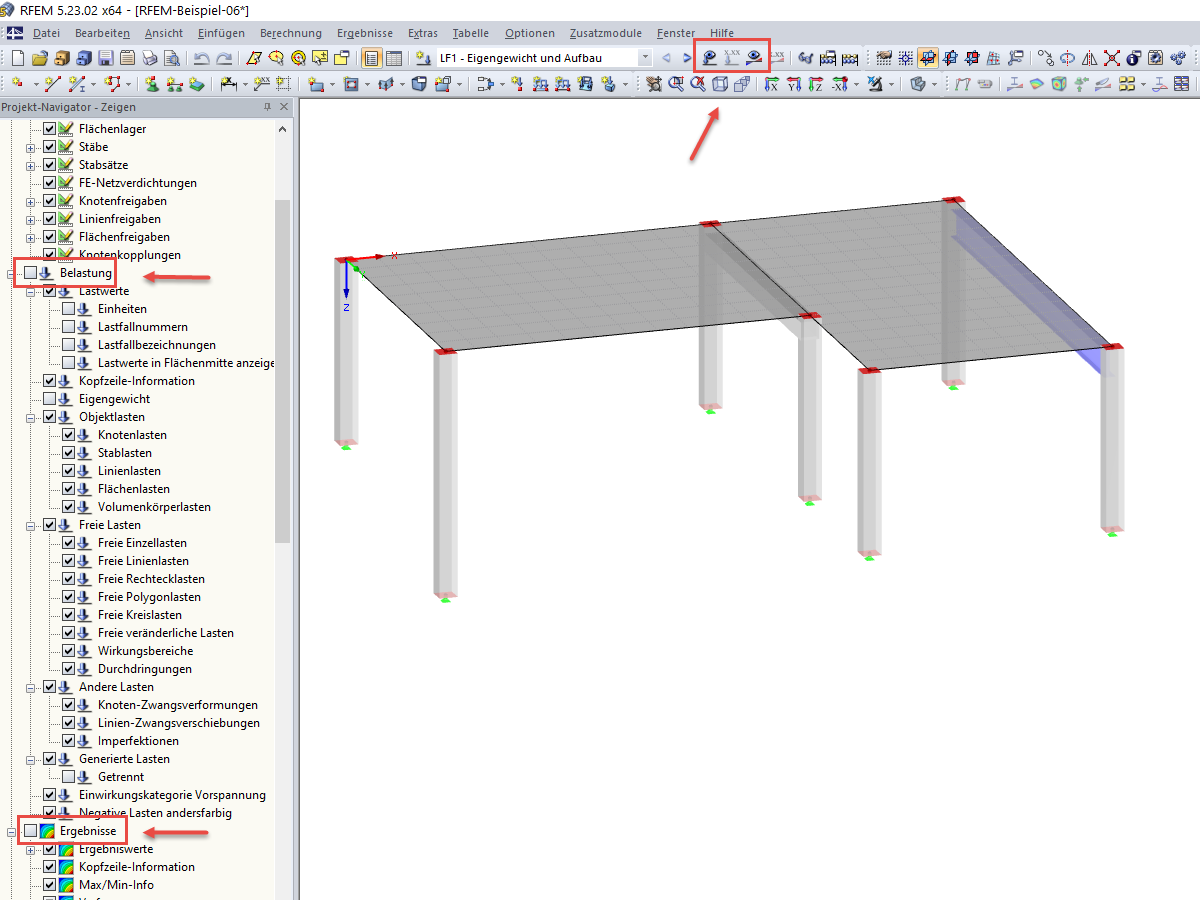Collapse the Belastung tree node
Viewport: 1200px width, 900px height.
click(12, 273)
